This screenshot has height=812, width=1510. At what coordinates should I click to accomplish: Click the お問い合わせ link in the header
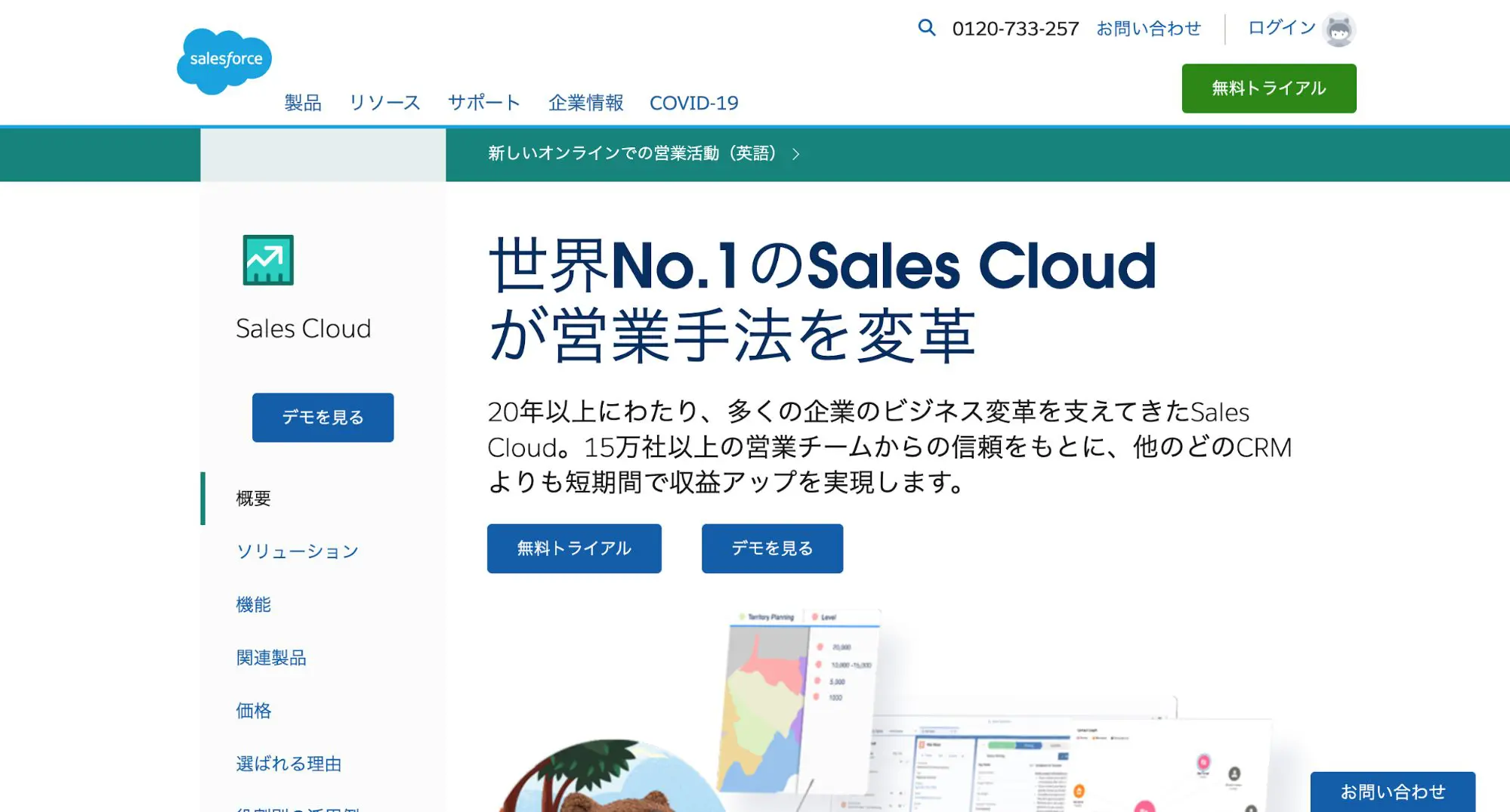pos(1149,29)
